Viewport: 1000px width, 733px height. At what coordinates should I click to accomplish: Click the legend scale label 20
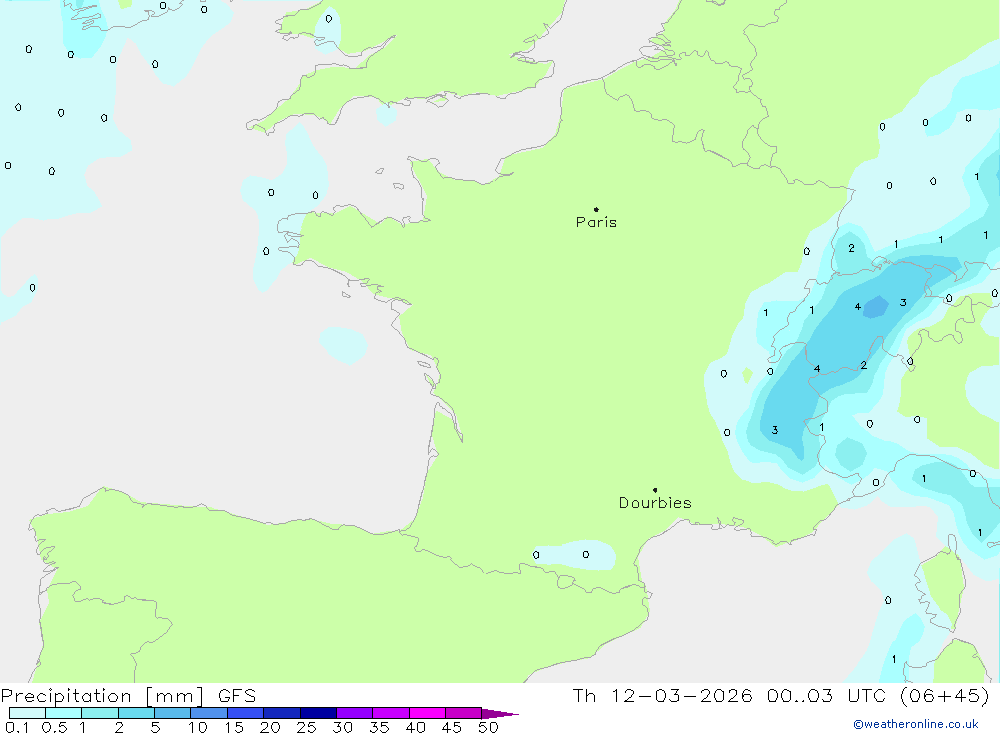tap(270, 727)
